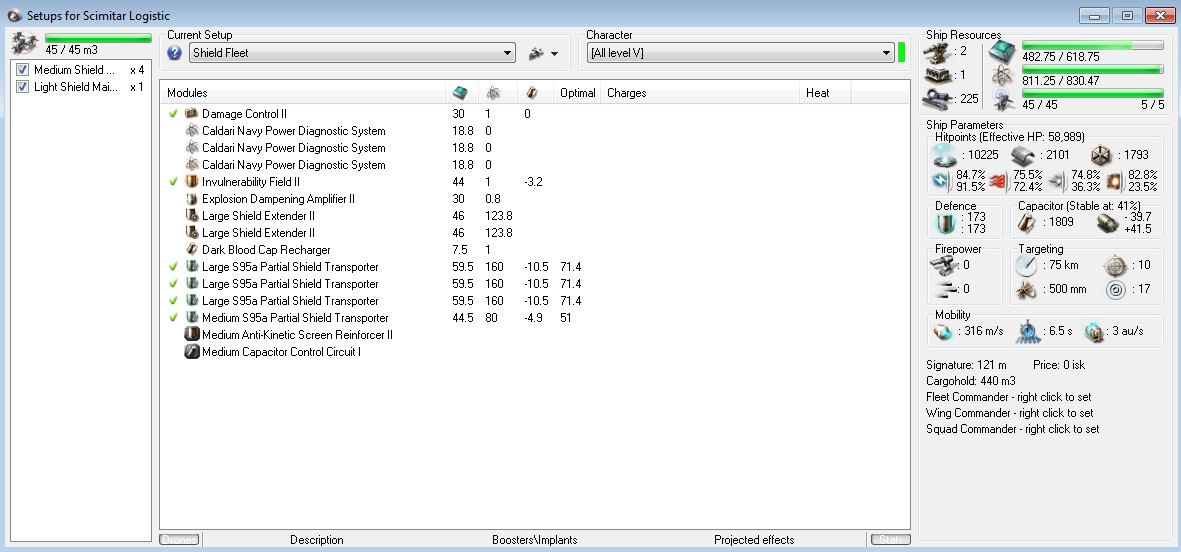This screenshot has height=552, width=1181.
Task: Click the Medium Anti-Kinetic Screen Reinforcer II icon
Action: tap(191, 334)
